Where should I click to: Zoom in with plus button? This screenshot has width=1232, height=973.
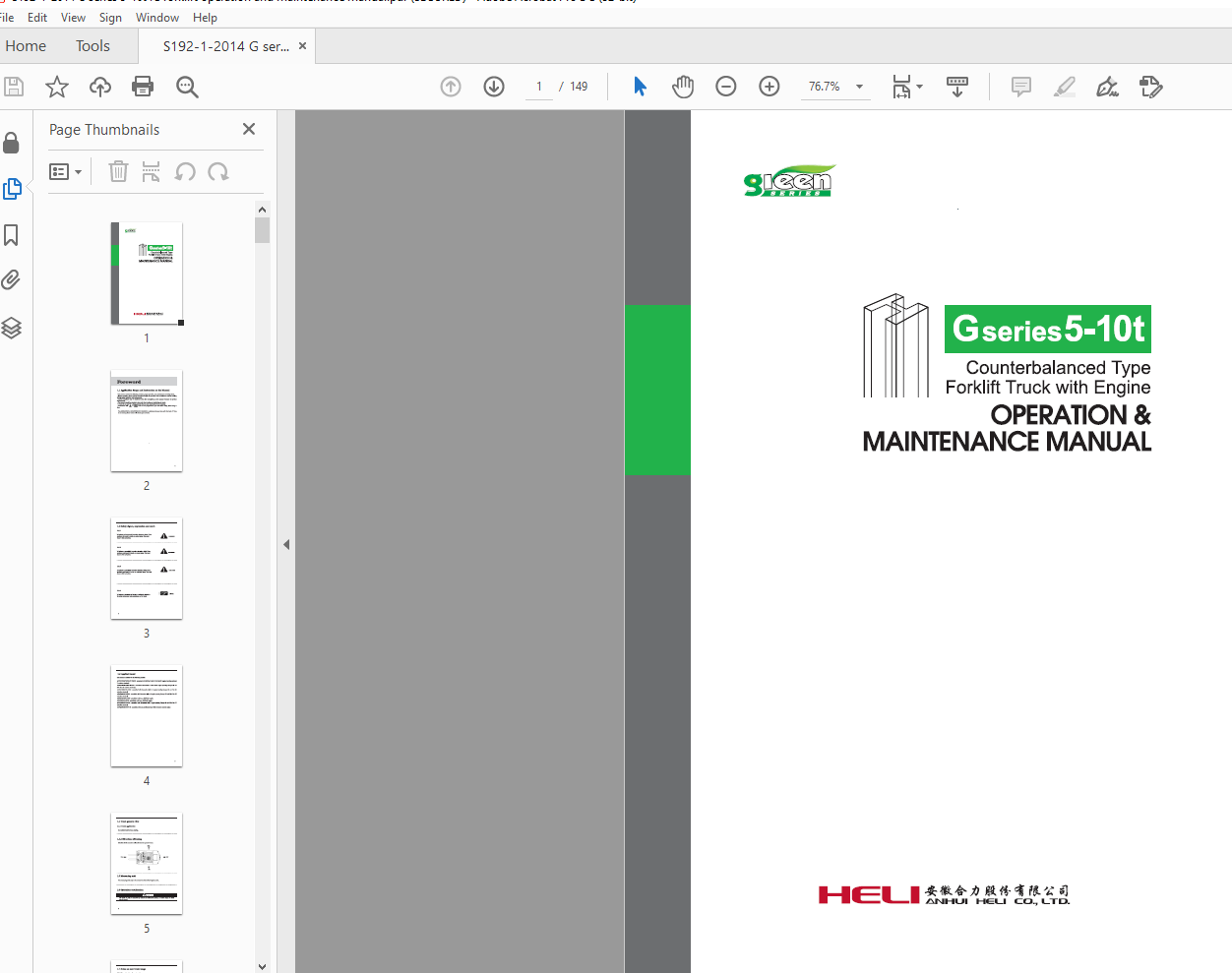click(770, 87)
